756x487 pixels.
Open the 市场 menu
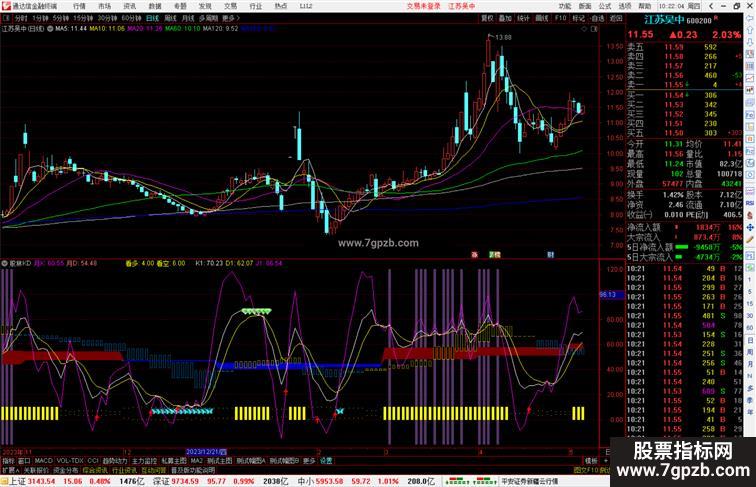[104, 6]
